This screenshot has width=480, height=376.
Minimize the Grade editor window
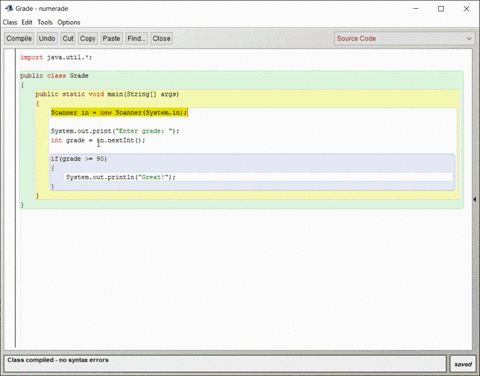[x=416, y=9]
